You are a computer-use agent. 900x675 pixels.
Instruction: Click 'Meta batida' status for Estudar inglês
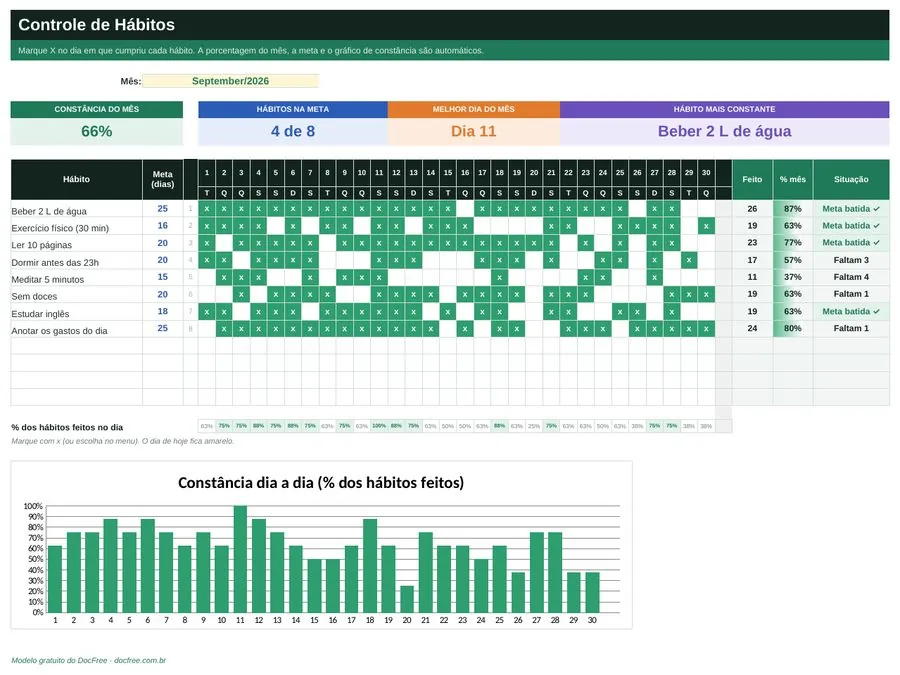tap(851, 311)
